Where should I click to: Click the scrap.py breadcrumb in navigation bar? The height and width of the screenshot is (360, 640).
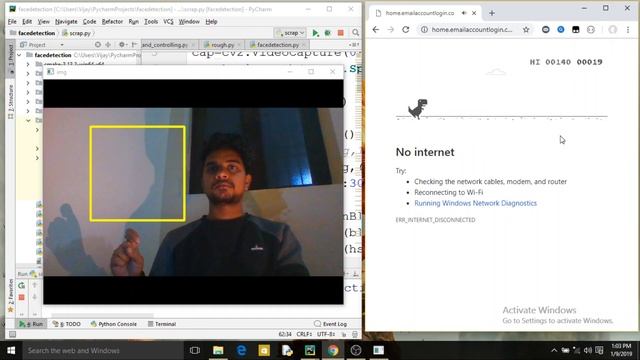pyautogui.click(x=77, y=33)
